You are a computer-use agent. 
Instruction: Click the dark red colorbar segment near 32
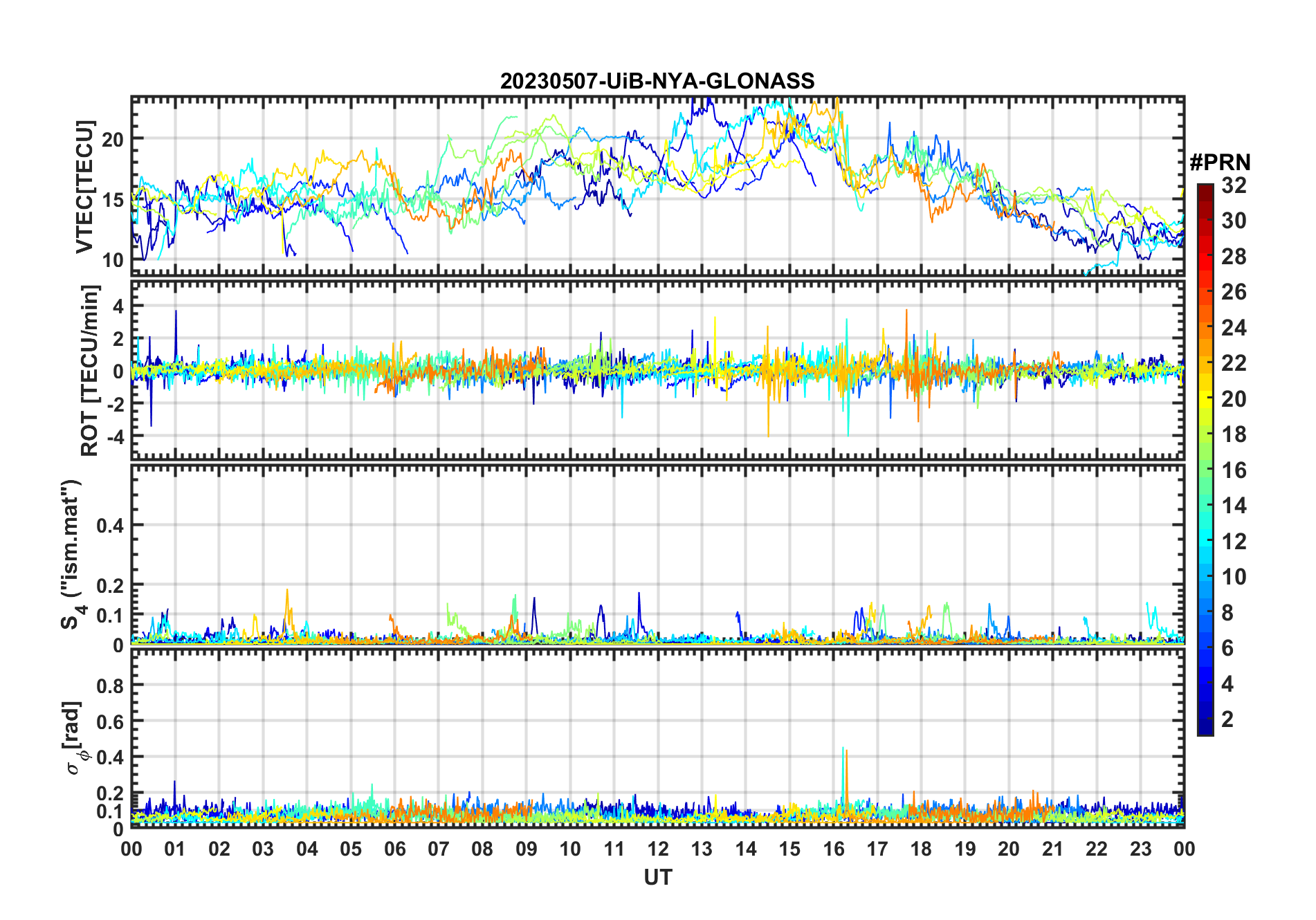1205,192
